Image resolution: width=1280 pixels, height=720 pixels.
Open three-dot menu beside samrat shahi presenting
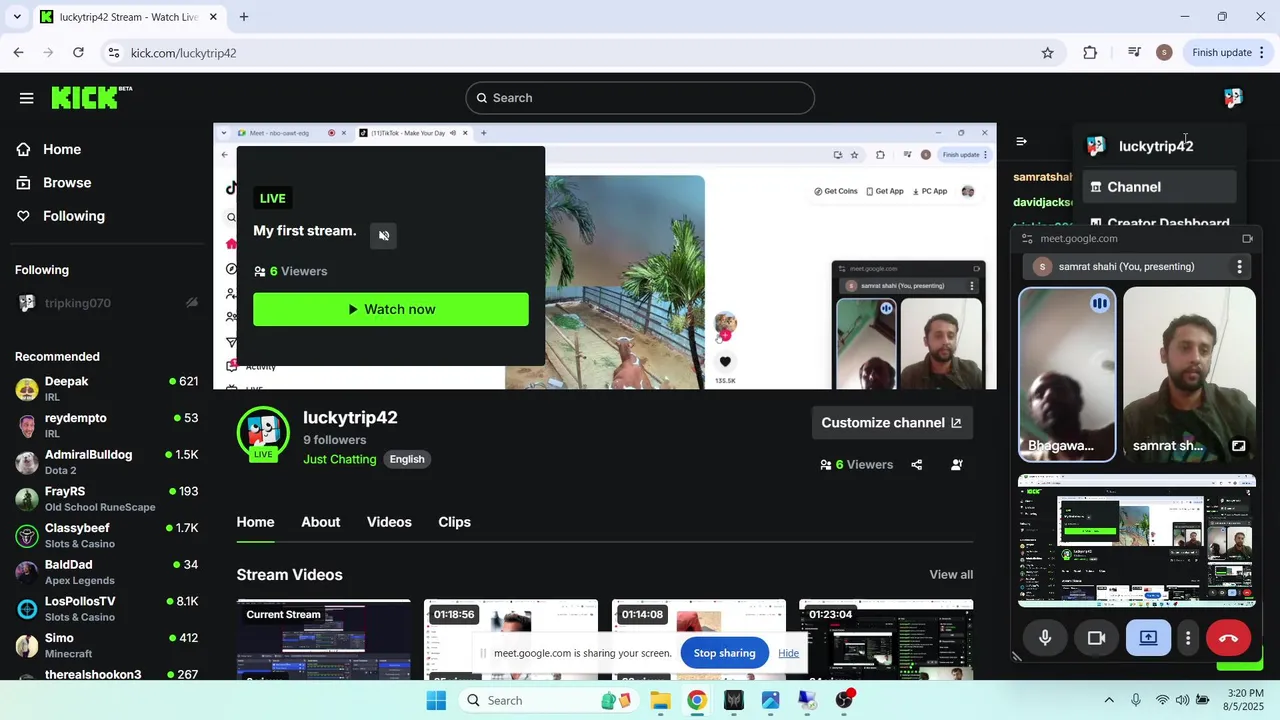[1239, 267]
